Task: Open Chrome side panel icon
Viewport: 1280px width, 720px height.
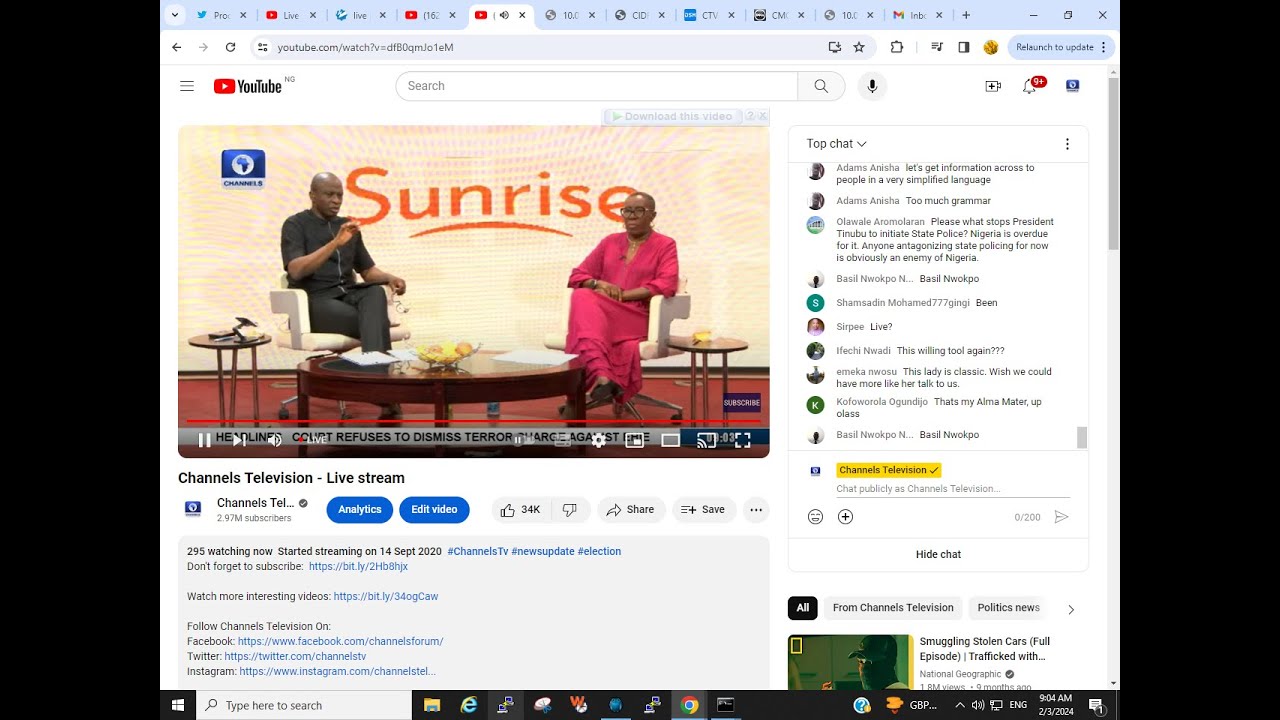Action: (x=964, y=47)
